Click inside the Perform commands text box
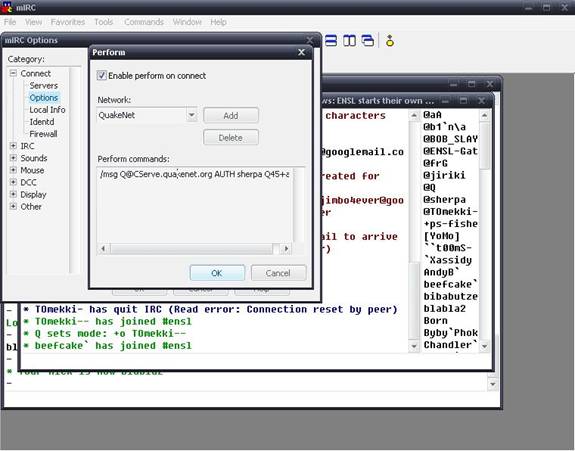Viewport: 575px width, 451px height. (195, 205)
